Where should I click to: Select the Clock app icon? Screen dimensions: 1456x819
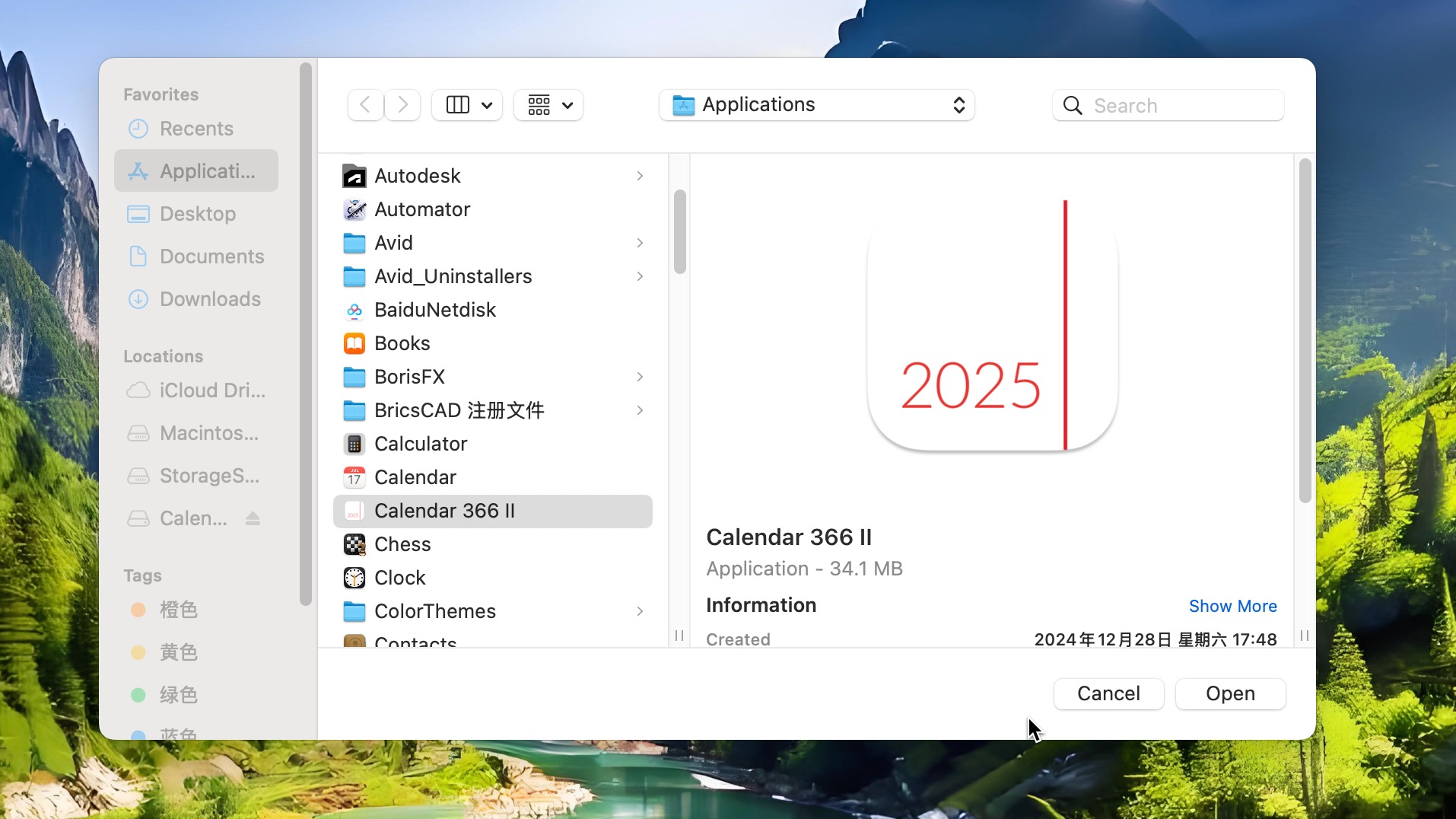pyautogui.click(x=354, y=578)
